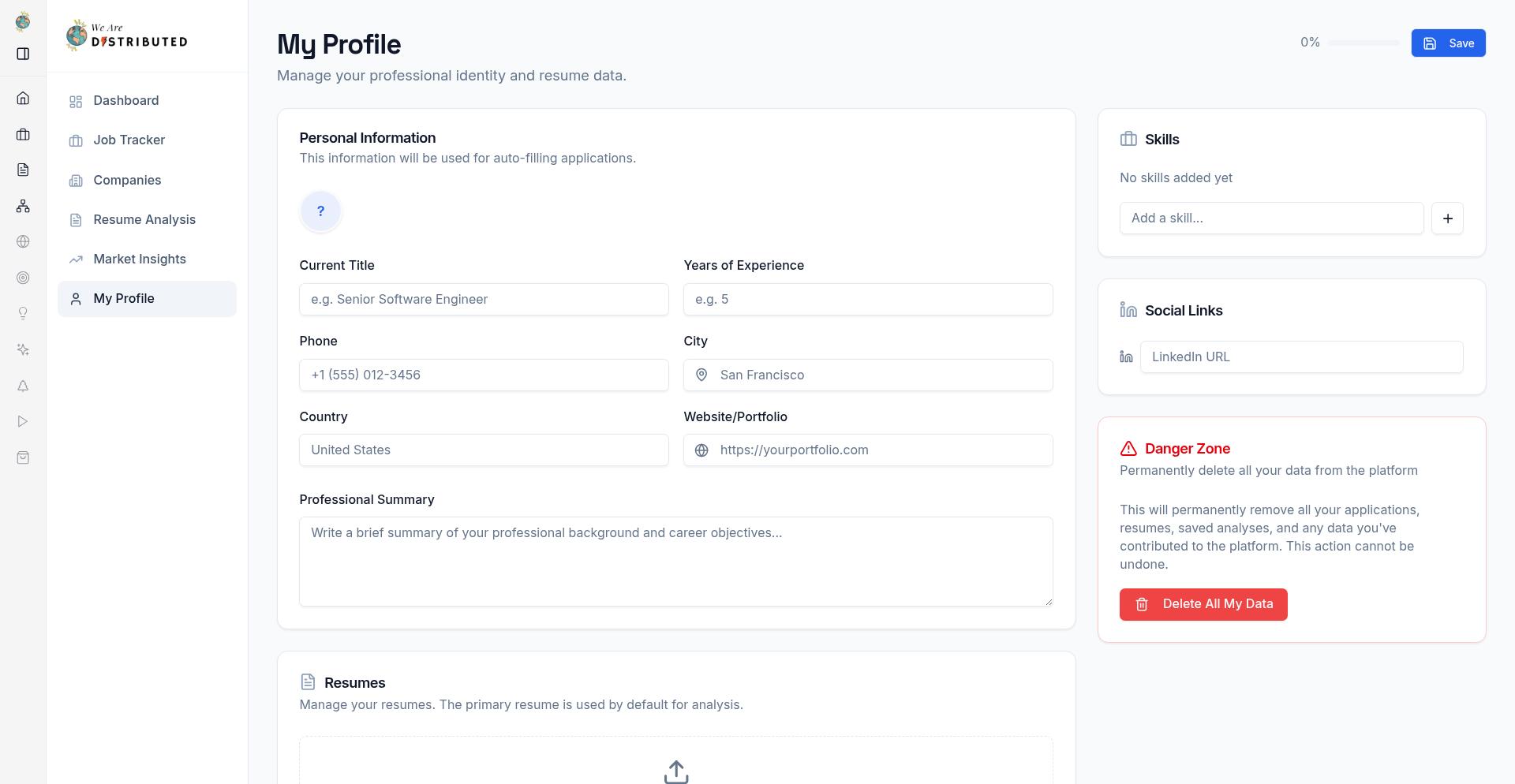Toggle the sidebar with the panel icon
This screenshot has height=784, width=1515.
tap(23, 53)
